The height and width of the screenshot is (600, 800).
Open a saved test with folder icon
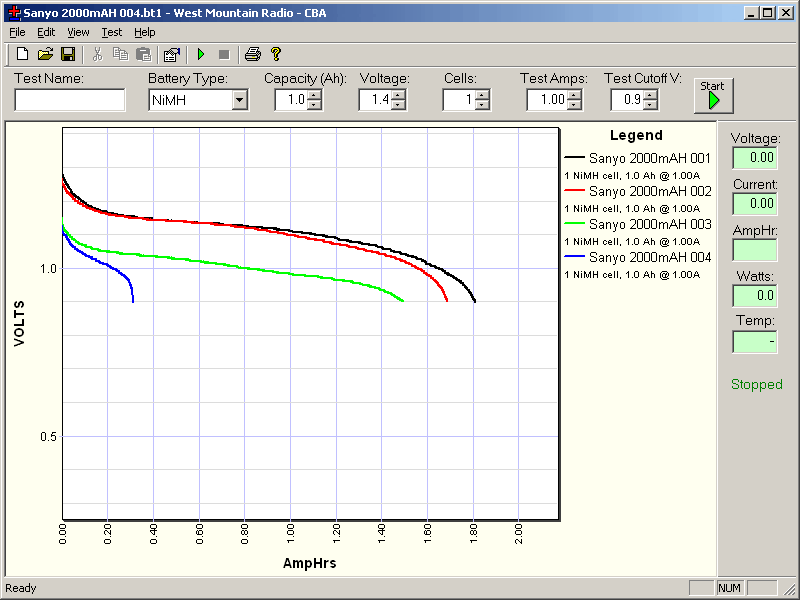[x=45, y=54]
